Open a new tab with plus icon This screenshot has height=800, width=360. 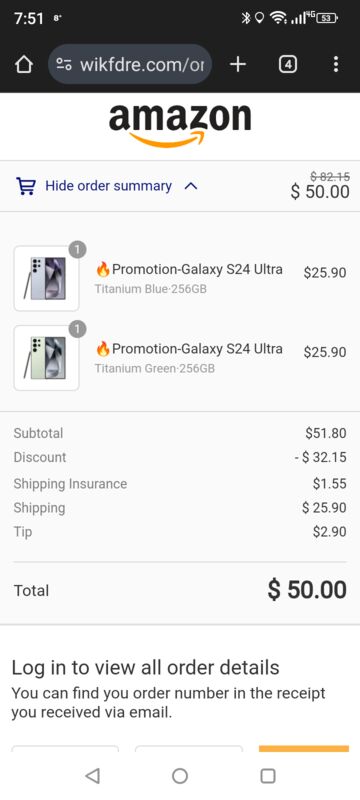238,64
